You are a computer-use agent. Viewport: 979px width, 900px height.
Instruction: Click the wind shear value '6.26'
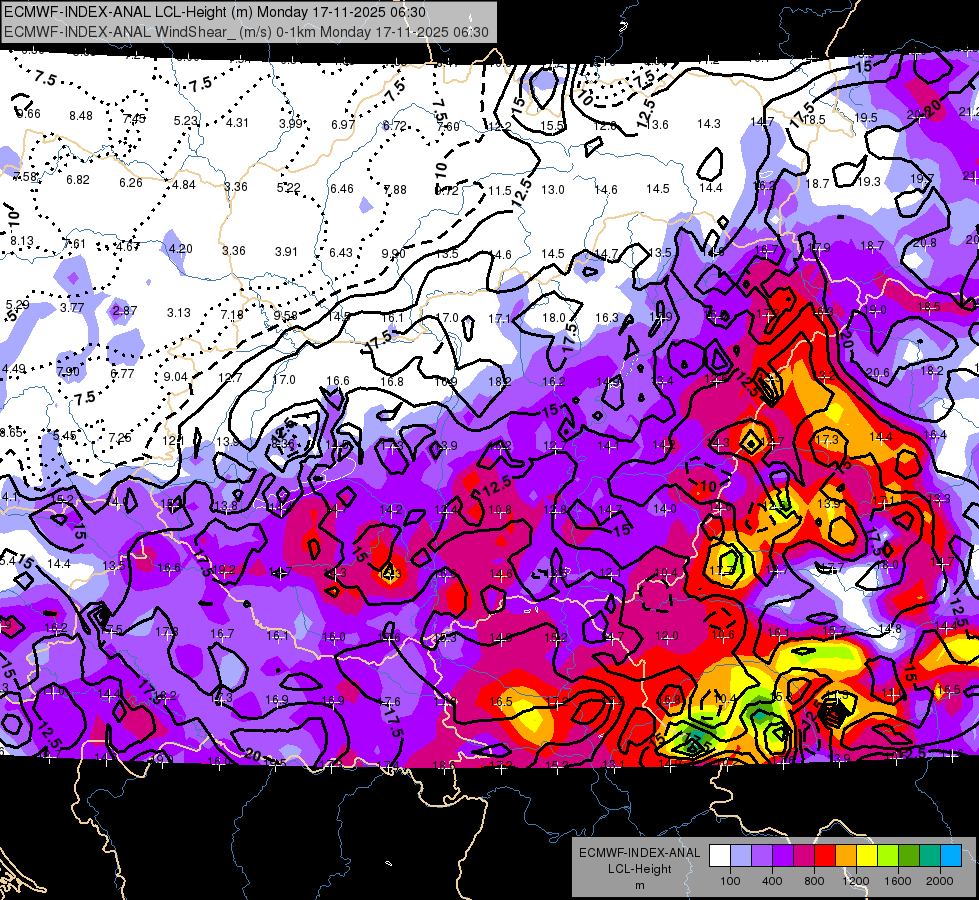pyautogui.click(x=130, y=182)
